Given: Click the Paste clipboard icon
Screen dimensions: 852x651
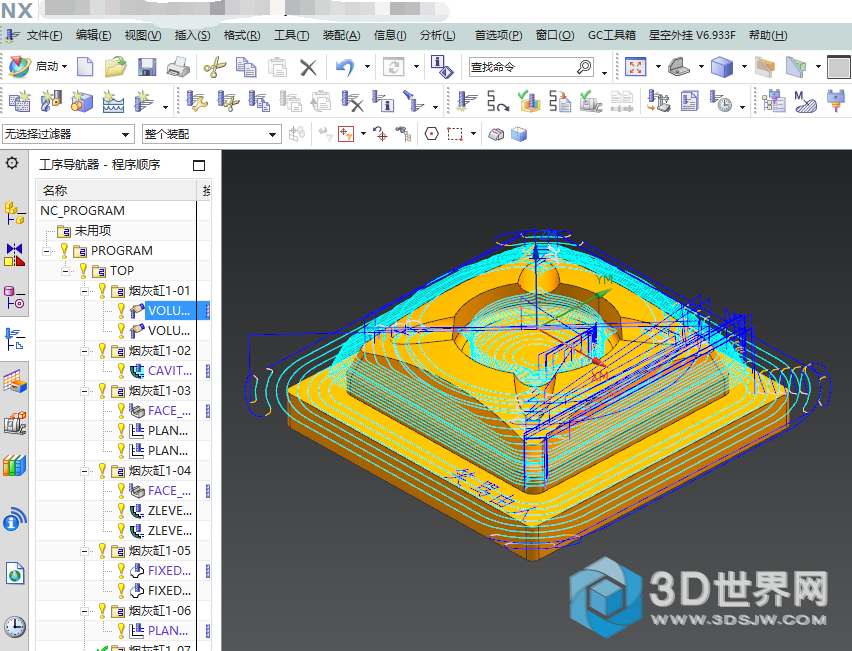Looking at the screenshot, I should click(277, 67).
